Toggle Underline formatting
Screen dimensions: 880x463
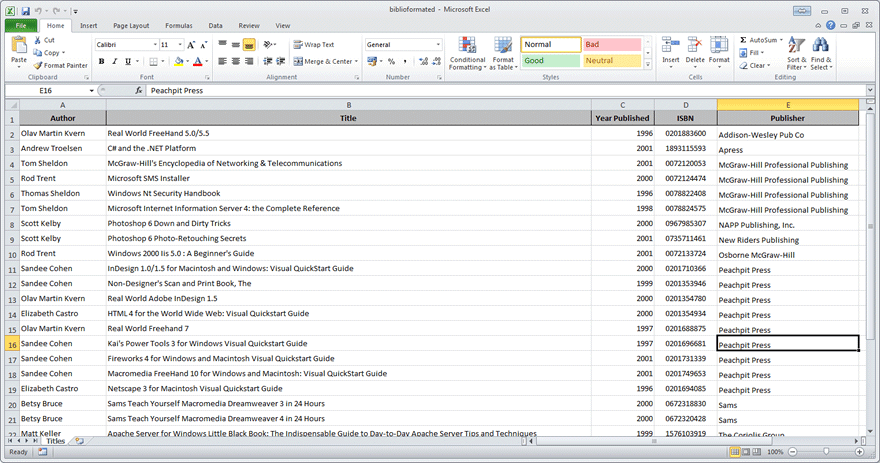click(x=128, y=61)
